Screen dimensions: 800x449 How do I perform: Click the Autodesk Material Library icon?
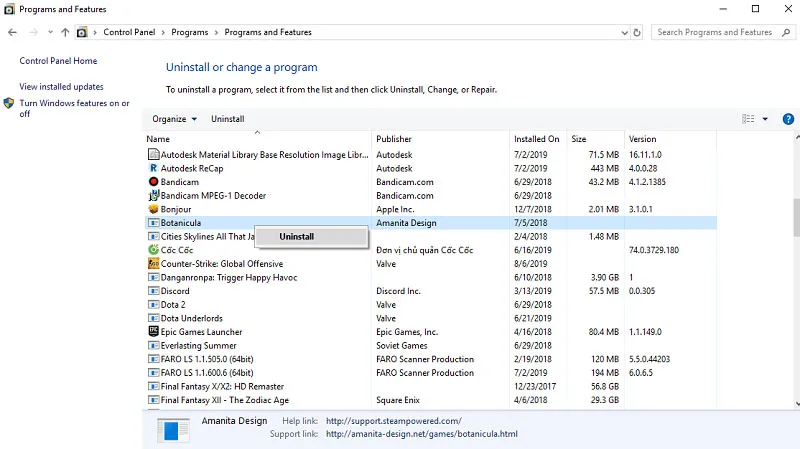click(153, 154)
